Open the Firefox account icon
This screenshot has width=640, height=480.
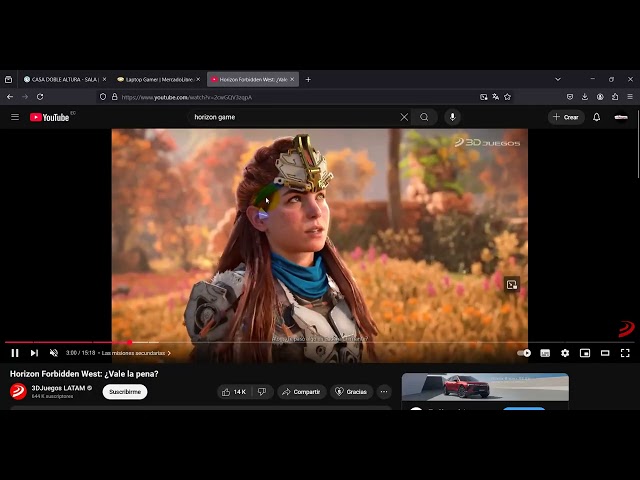pos(600,97)
